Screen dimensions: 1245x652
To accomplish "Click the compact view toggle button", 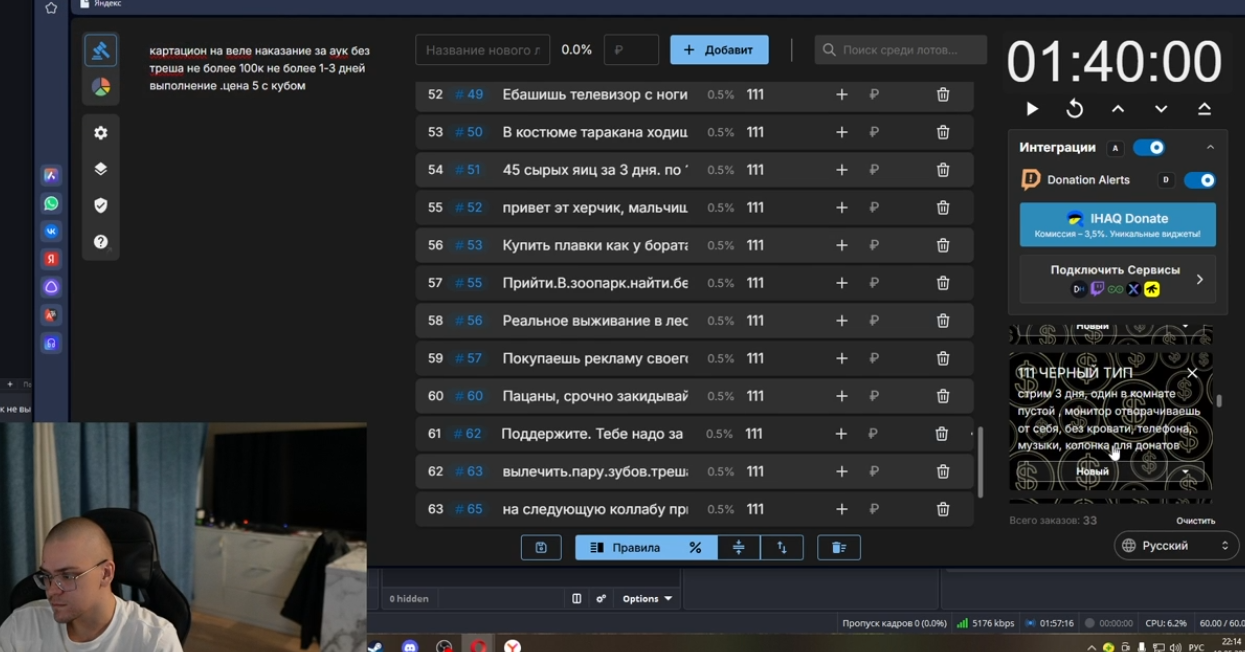I will [x=739, y=547].
